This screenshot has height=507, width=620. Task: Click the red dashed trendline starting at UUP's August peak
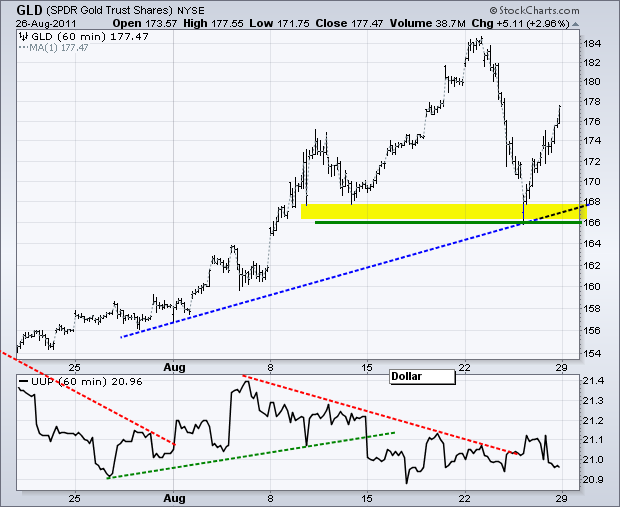[380, 414]
